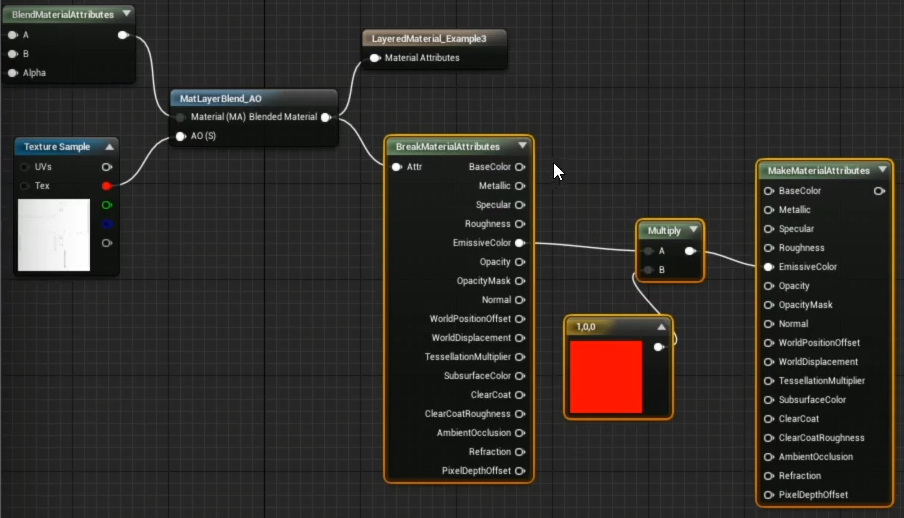This screenshot has height=518, width=904.
Task: Click the Texture Sample UVs input pin
Action: pos(24,167)
